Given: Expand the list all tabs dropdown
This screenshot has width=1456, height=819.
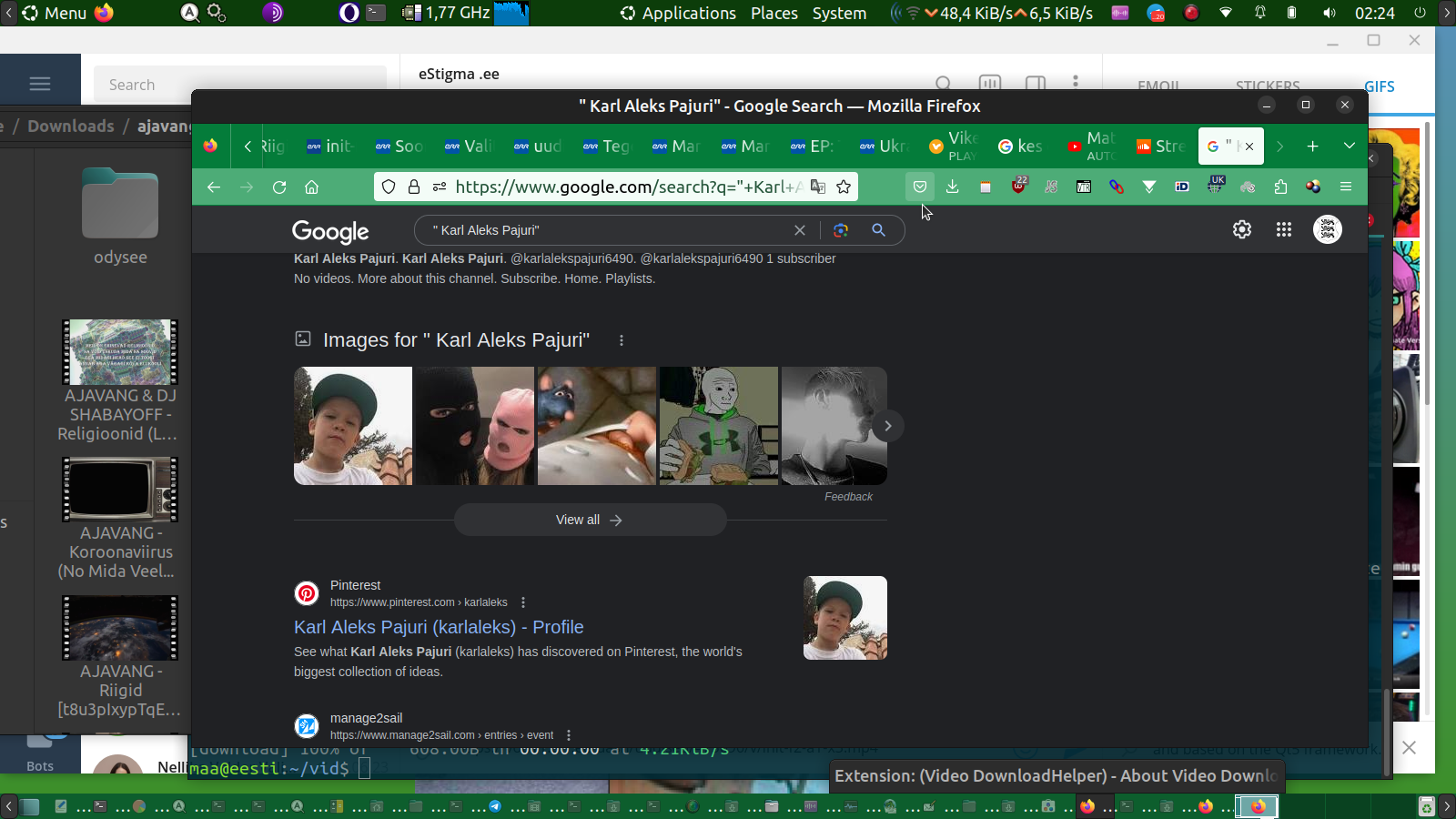Looking at the screenshot, I should pyautogui.click(x=1350, y=146).
